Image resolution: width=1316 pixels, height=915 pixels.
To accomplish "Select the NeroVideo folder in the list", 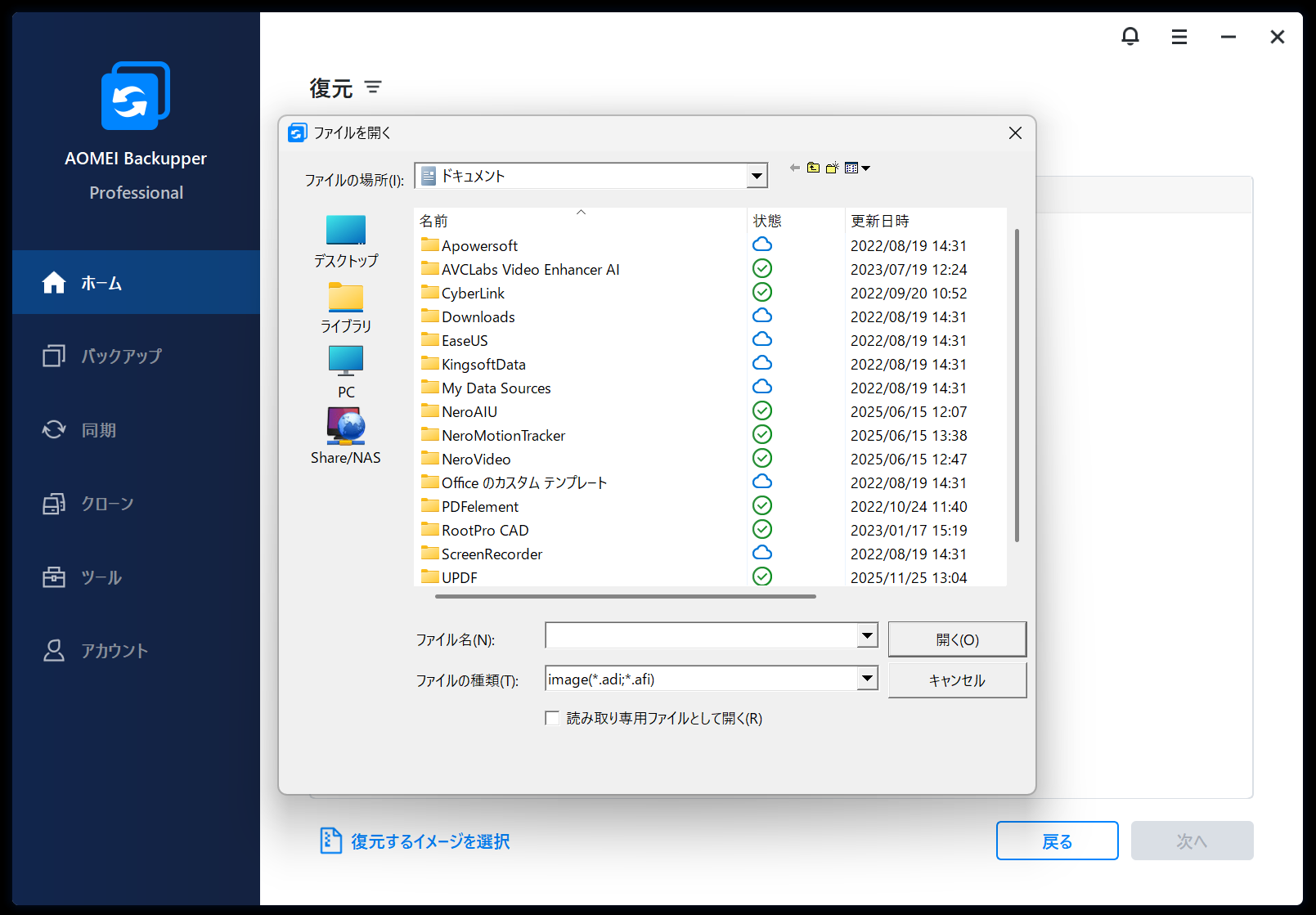I will coord(476,460).
